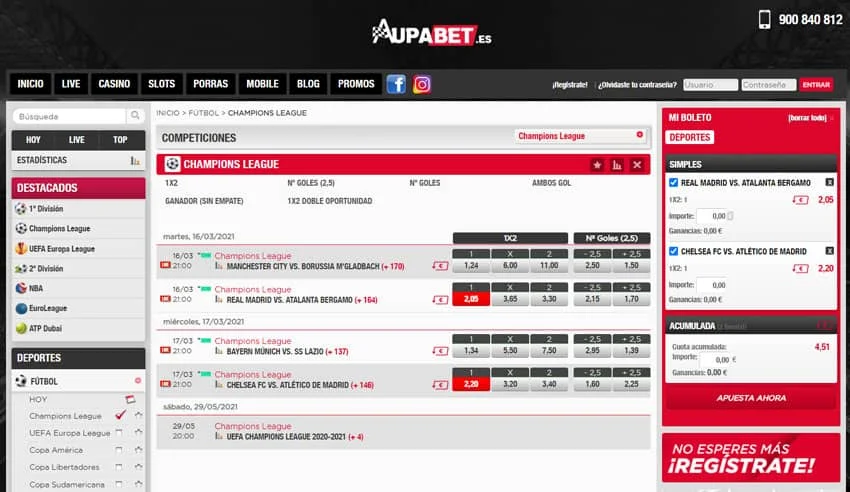850x492 pixels.
Task: Open stats icon for Bayern Múnich match
Action: click(x=219, y=351)
